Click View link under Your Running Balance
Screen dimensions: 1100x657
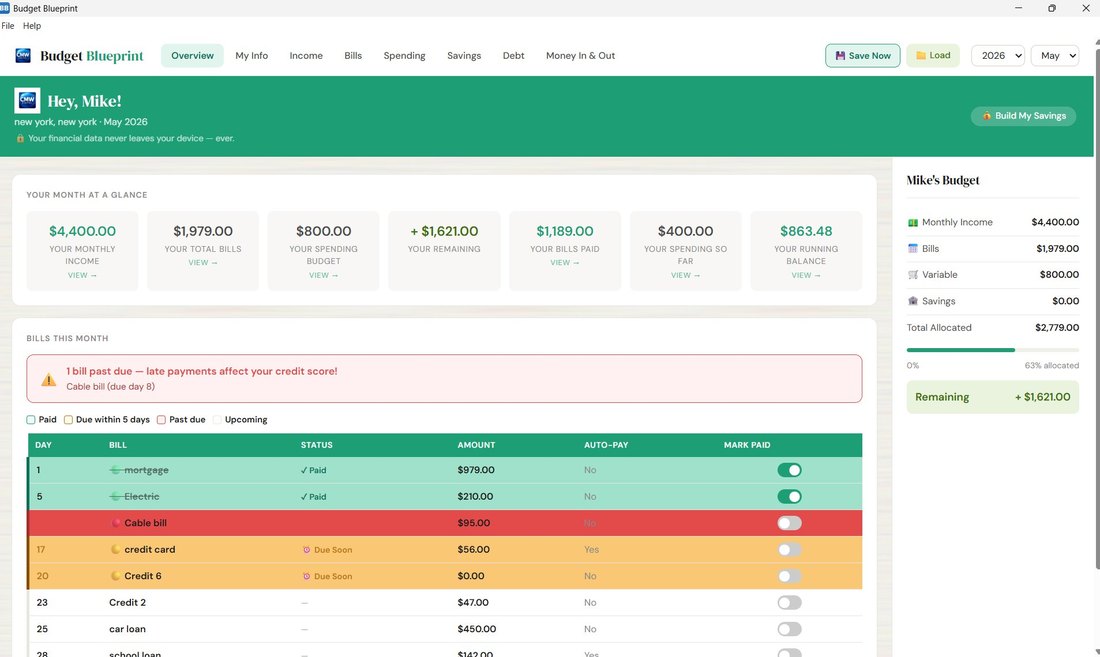(x=806, y=276)
